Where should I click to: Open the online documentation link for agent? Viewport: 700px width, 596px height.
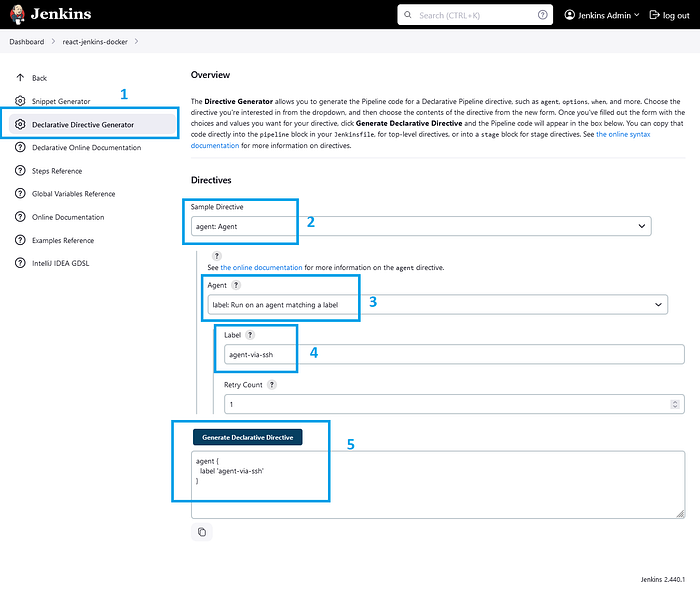(x=261, y=267)
